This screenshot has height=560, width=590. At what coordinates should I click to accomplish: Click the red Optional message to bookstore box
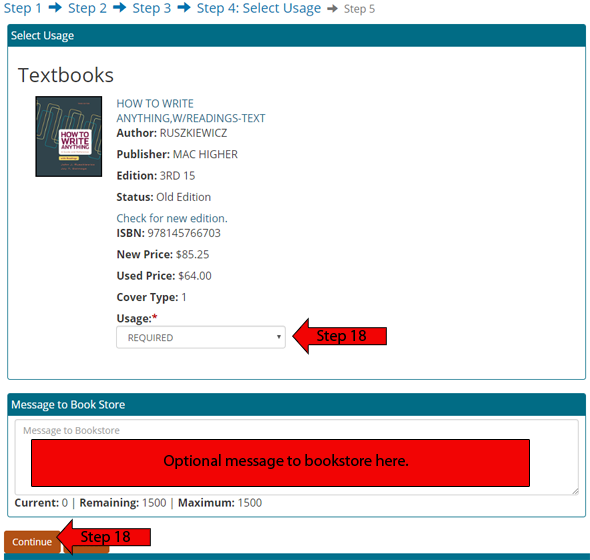point(280,463)
